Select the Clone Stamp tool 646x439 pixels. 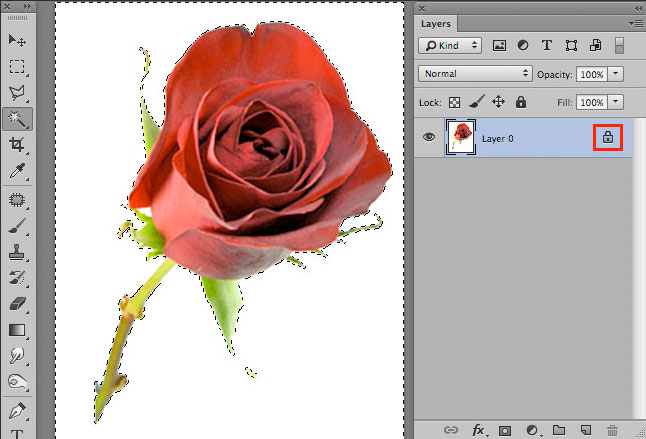(x=17, y=251)
